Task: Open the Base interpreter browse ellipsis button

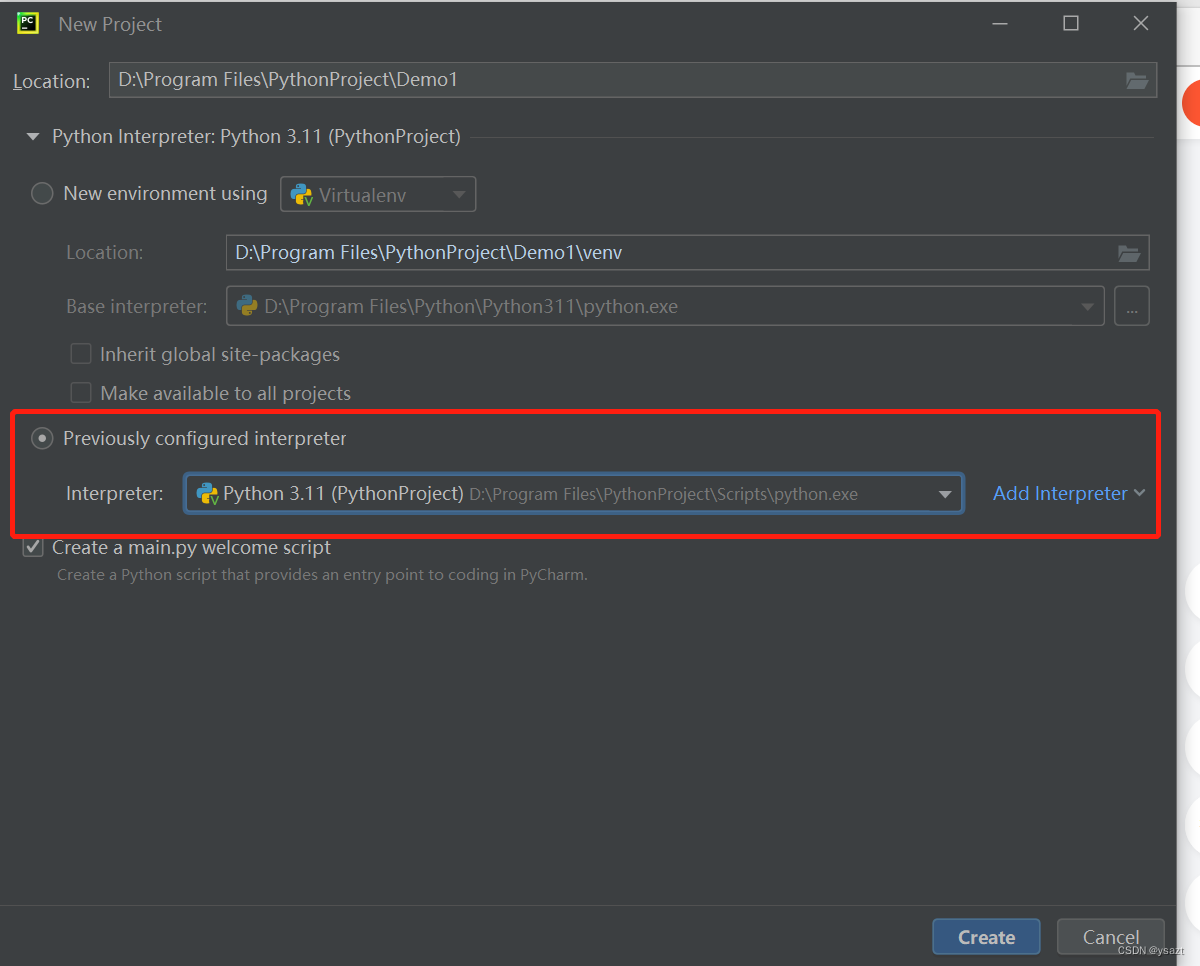Action: click(1131, 307)
